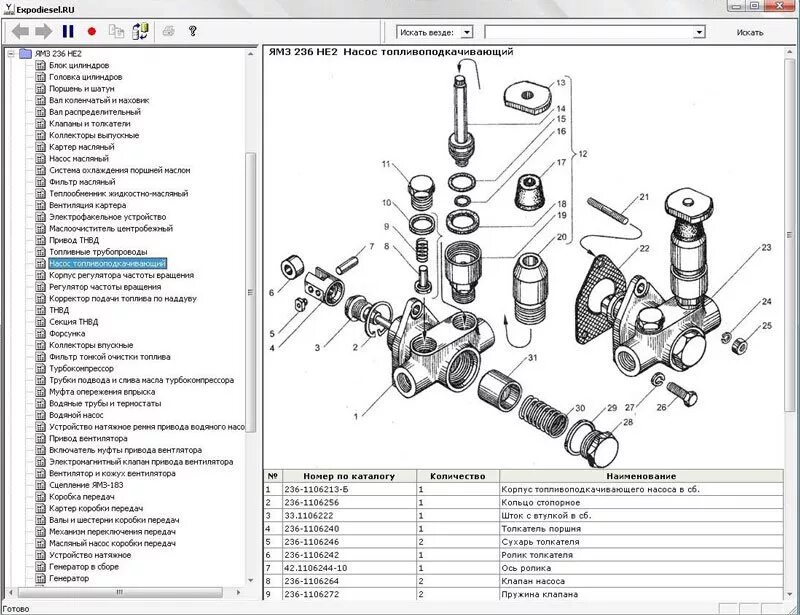Screen dimensions: 800x615
Task: Select Головка цилиндров in the tree
Action: point(86,77)
